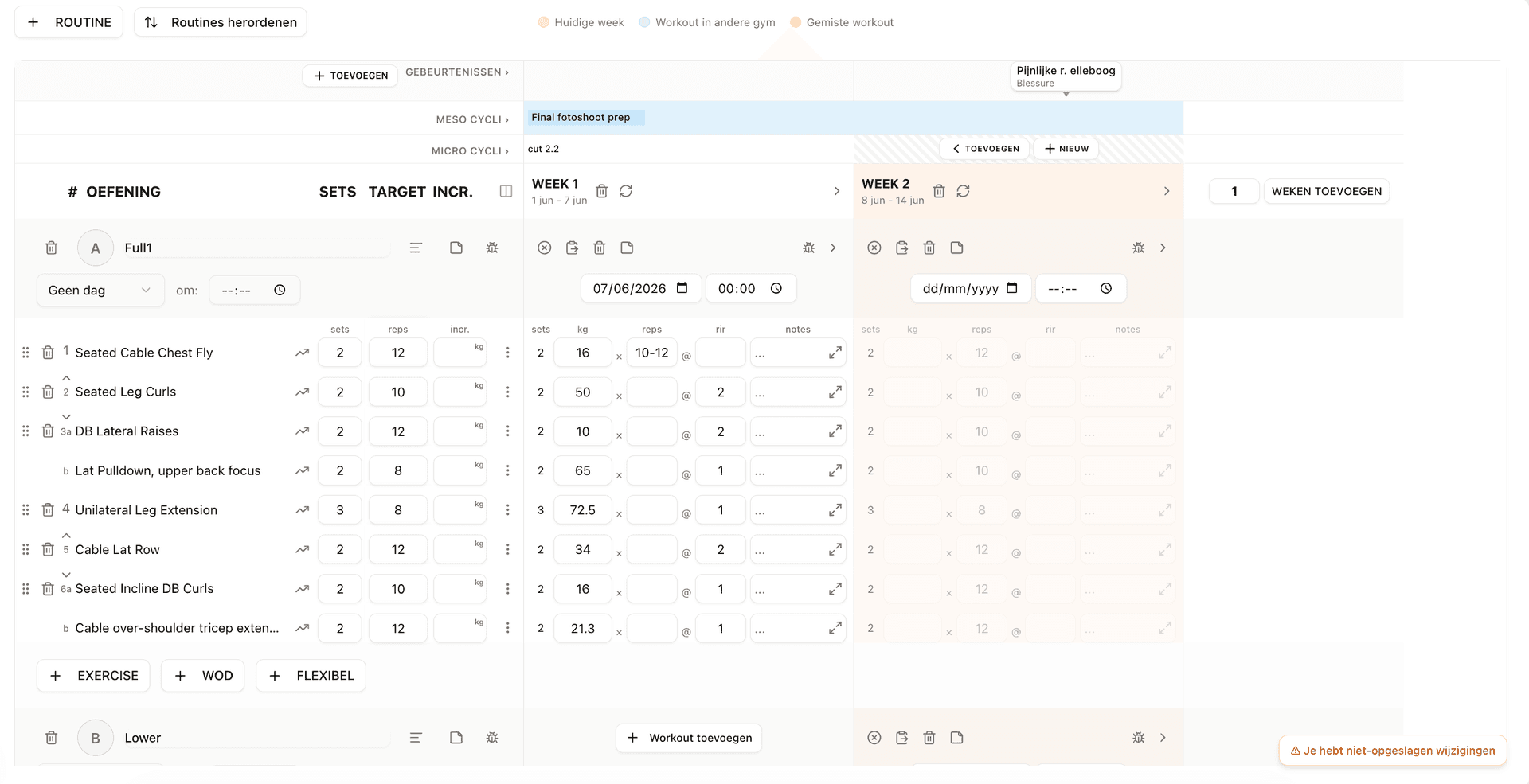1529x784 pixels.
Task: Click TOEVOEGEN button in events row
Action: [350, 76]
